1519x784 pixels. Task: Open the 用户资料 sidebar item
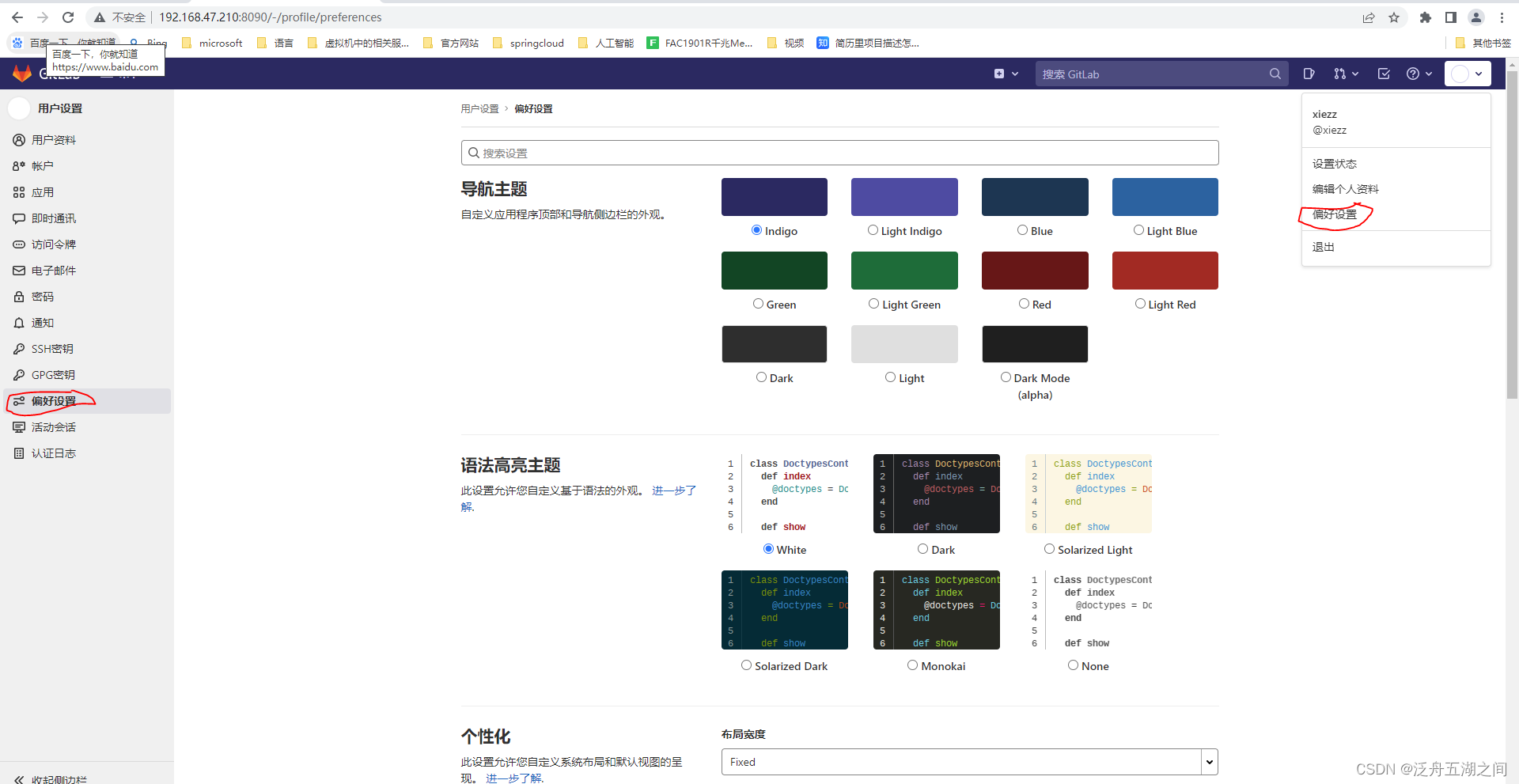pos(54,139)
